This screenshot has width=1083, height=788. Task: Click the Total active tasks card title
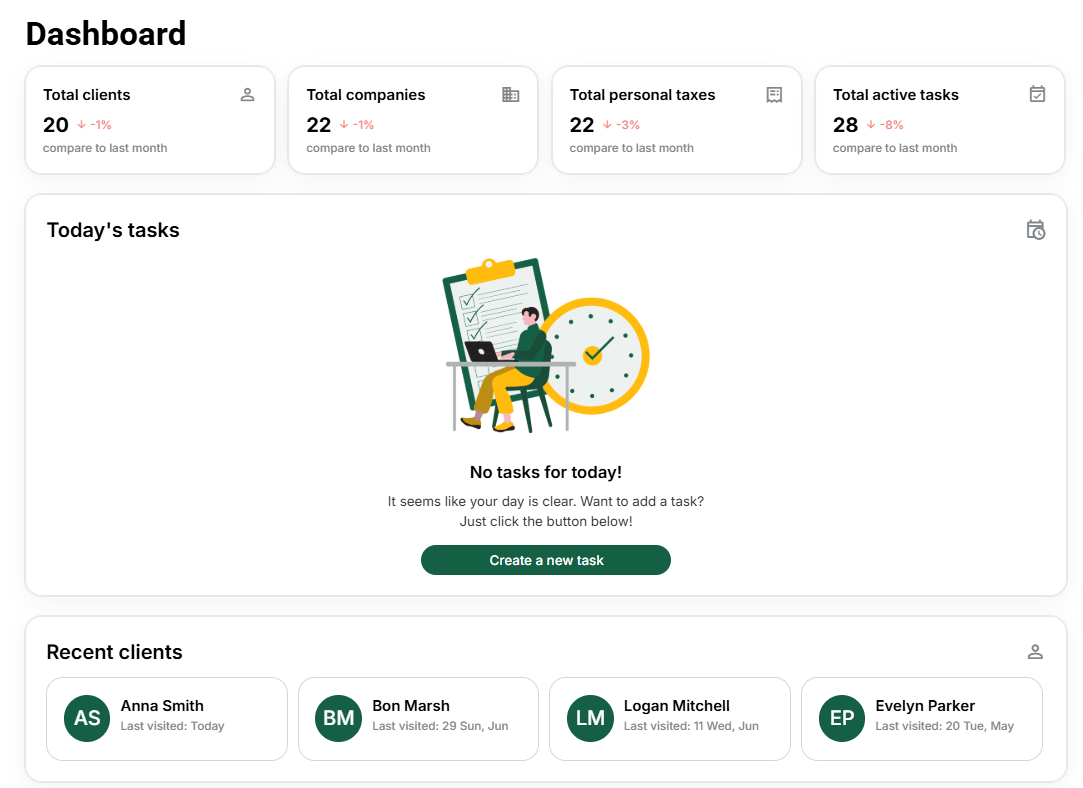896,95
